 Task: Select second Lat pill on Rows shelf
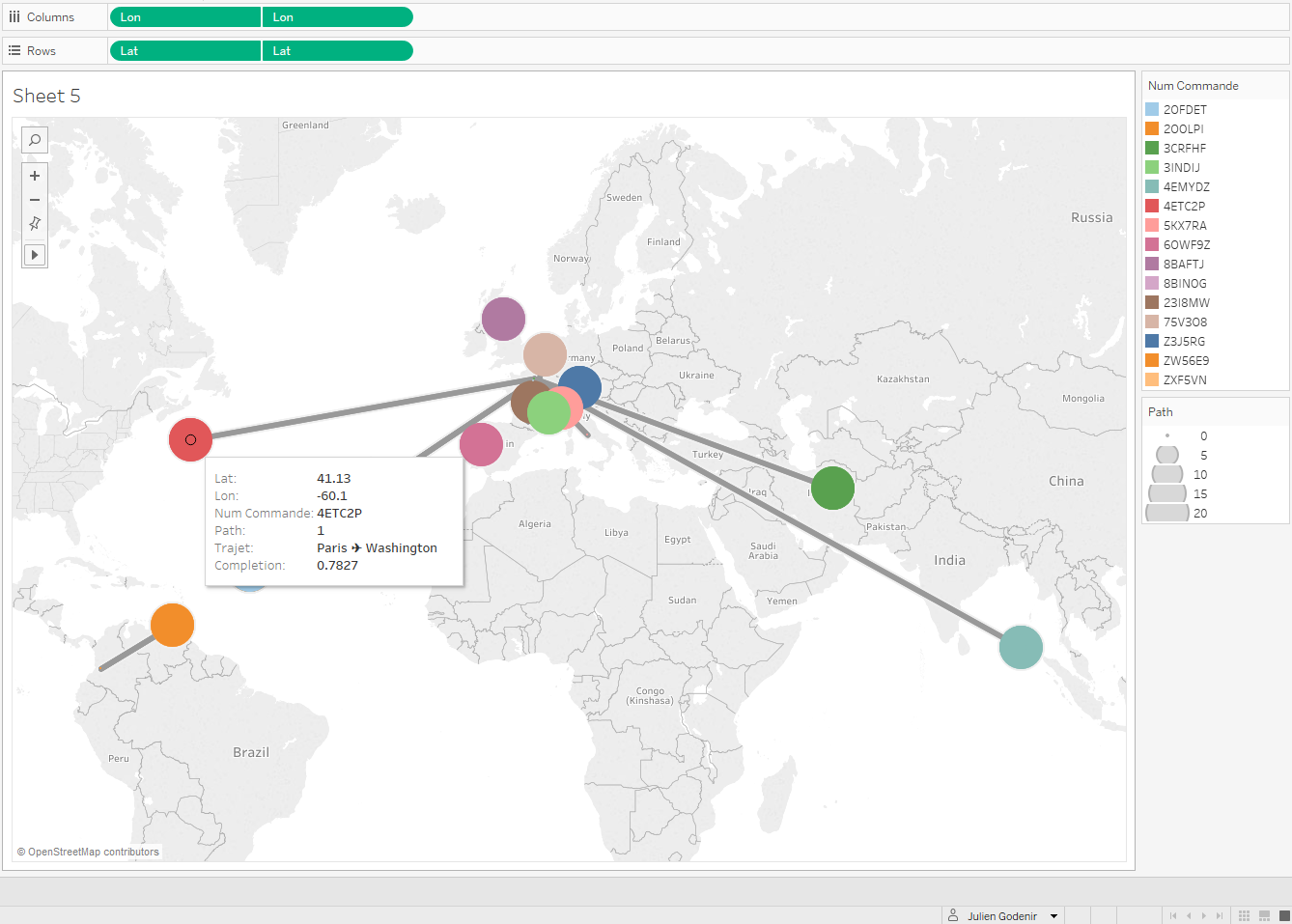(x=337, y=51)
